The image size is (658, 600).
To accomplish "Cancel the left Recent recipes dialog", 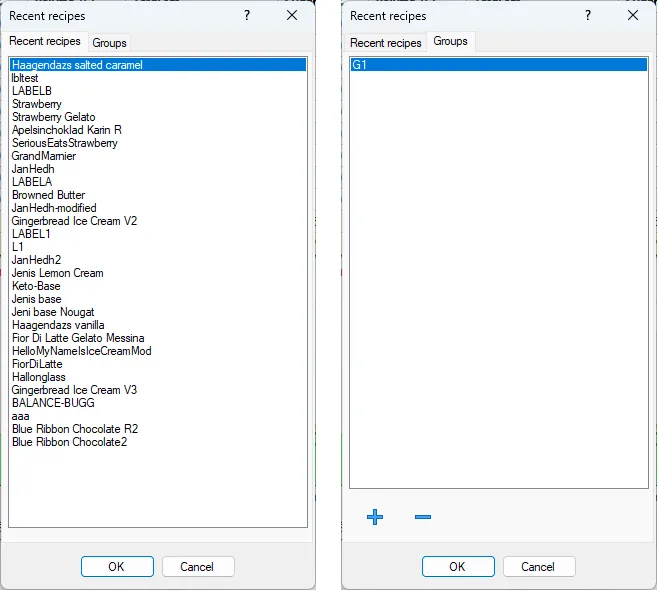I will [198, 566].
